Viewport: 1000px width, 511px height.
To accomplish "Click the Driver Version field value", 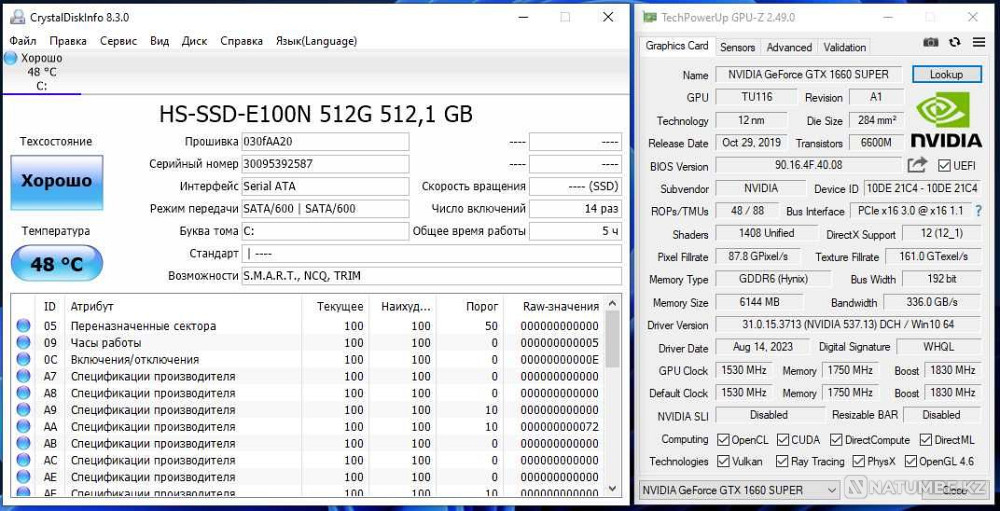I will 848,324.
